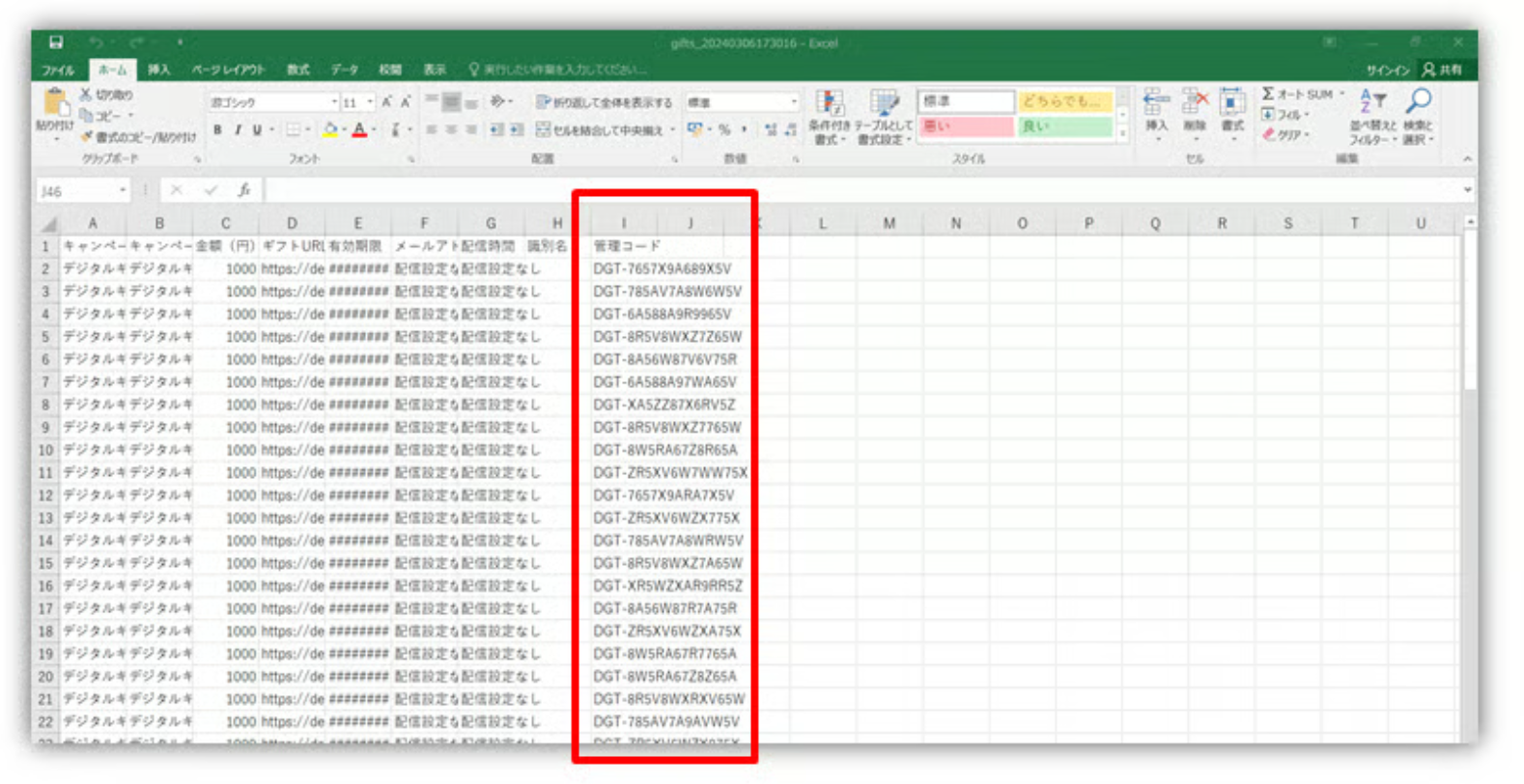This screenshot has width=1524, height=784.
Task: Click the Insert cells icon
Action: point(1155,102)
